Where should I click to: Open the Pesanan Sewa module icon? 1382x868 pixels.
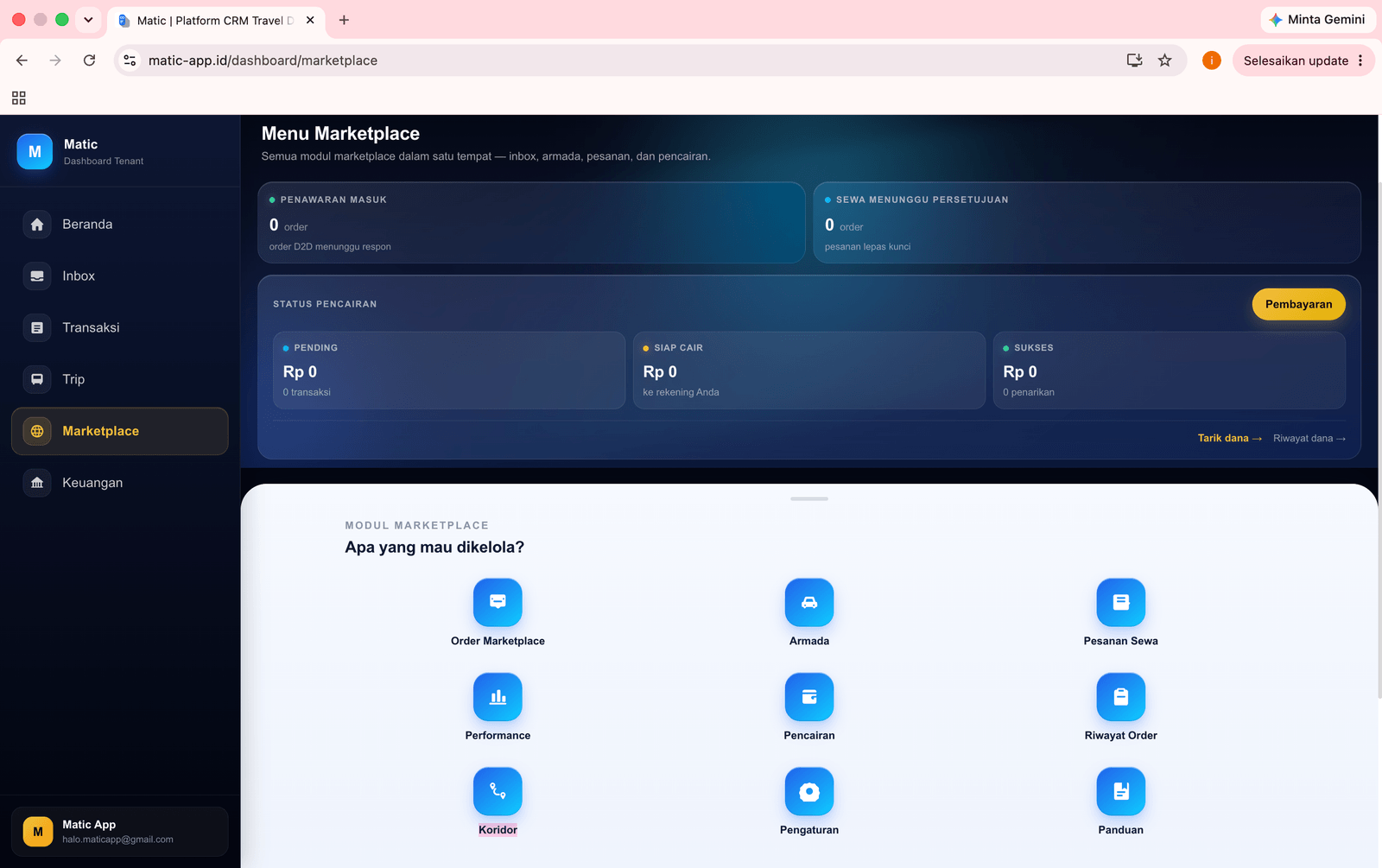coord(1121,602)
